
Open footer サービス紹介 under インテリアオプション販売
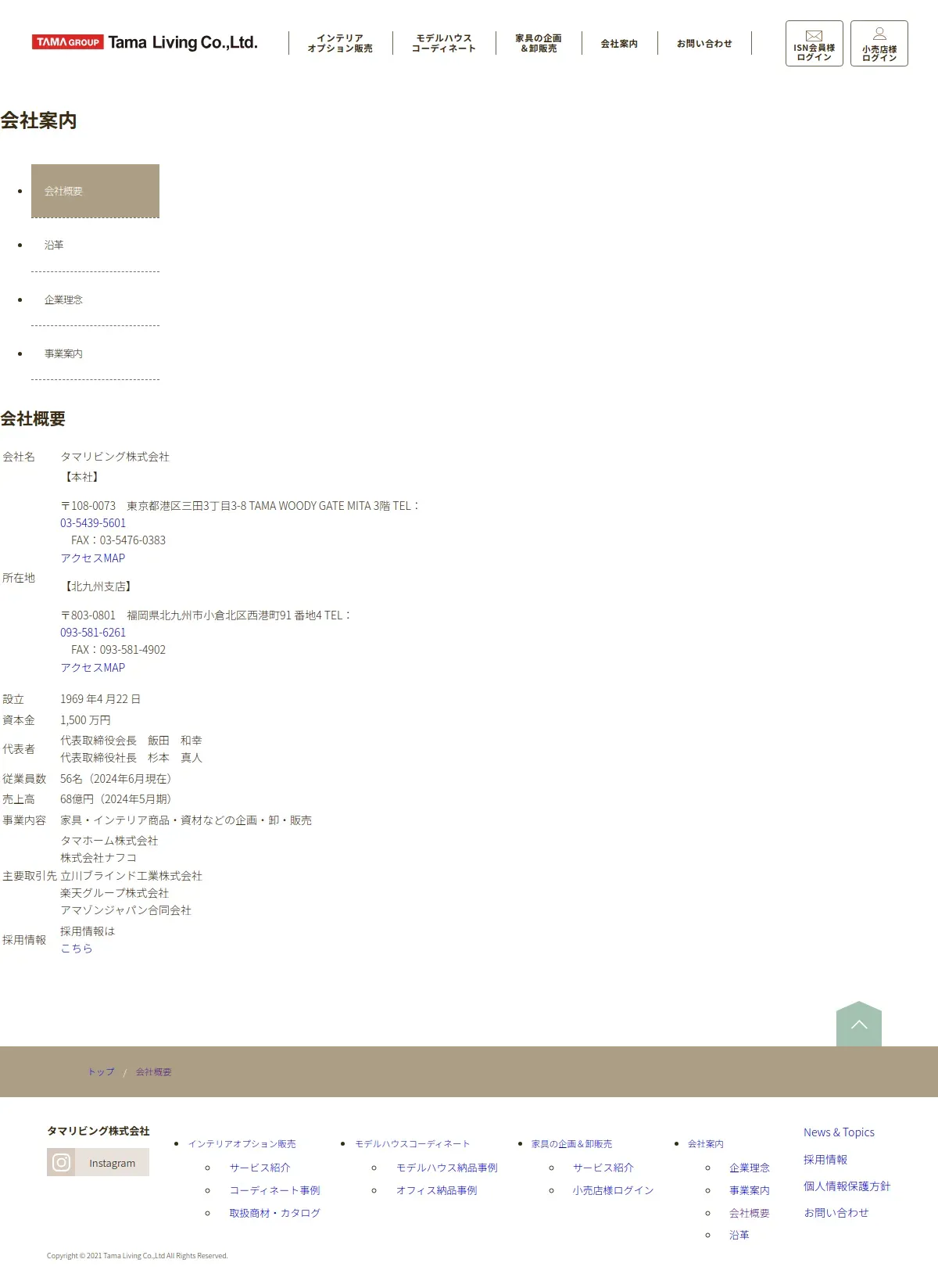(260, 1168)
